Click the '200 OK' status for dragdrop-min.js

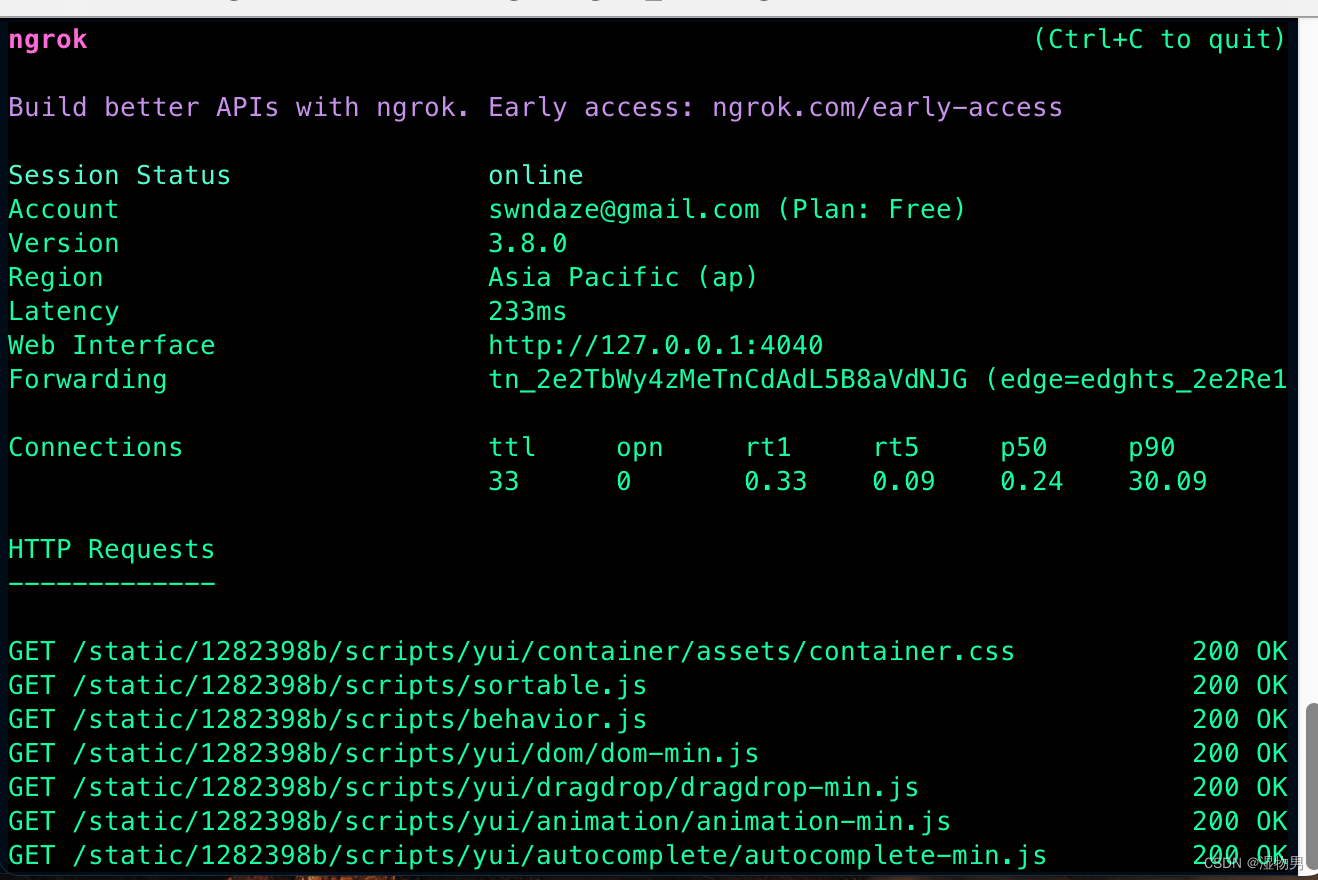pyautogui.click(x=1240, y=787)
